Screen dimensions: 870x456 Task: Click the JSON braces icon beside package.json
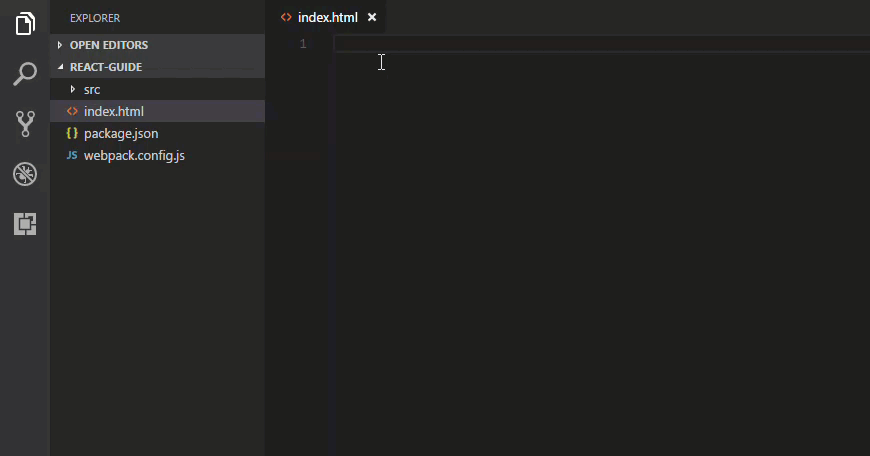click(72, 134)
